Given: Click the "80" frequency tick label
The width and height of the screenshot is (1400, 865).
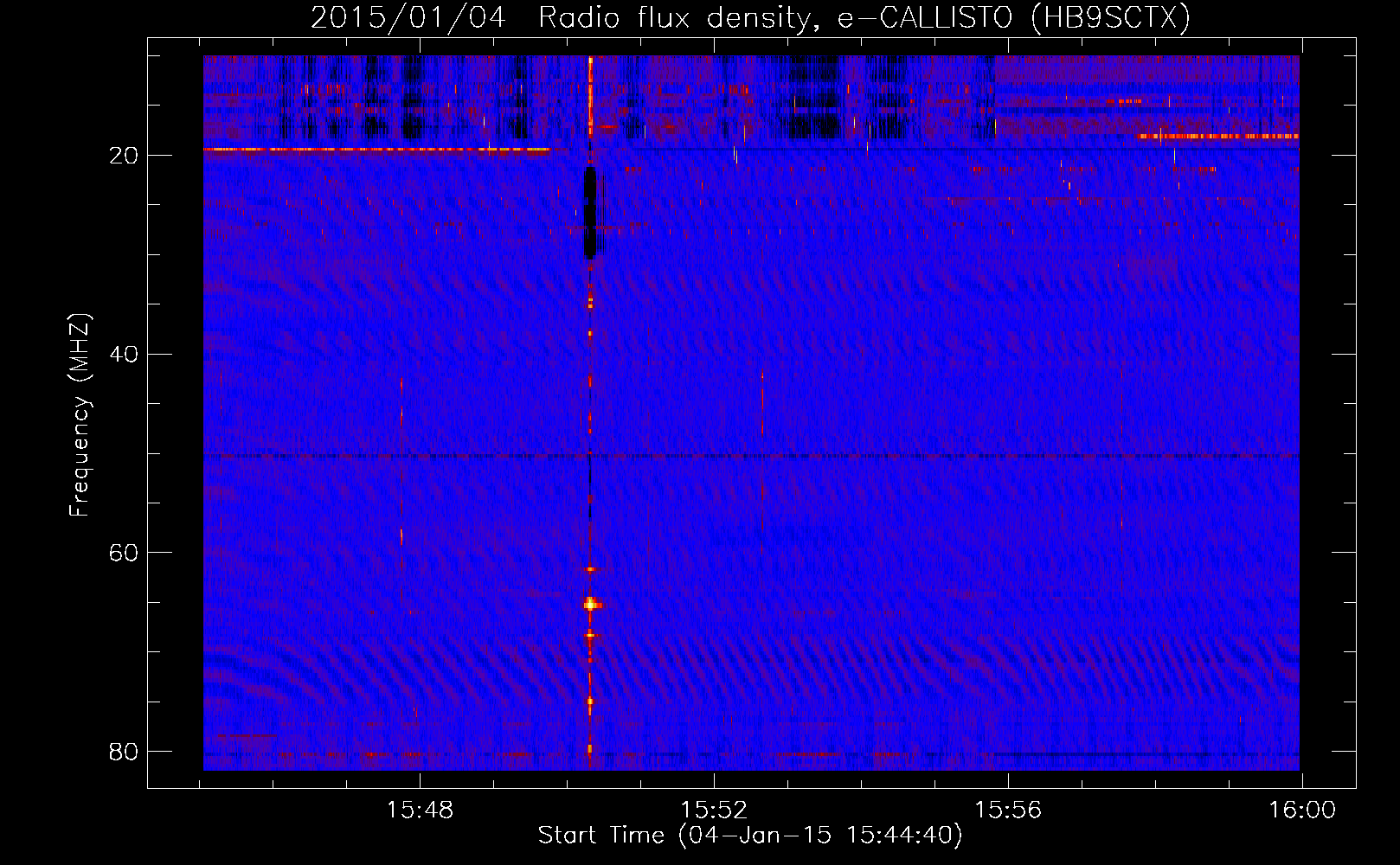Looking at the screenshot, I should tap(124, 752).
